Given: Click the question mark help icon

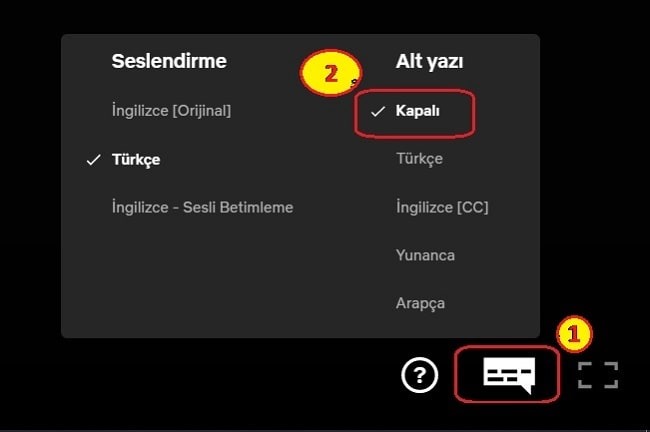Looking at the screenshot, I should click(420, 376).
